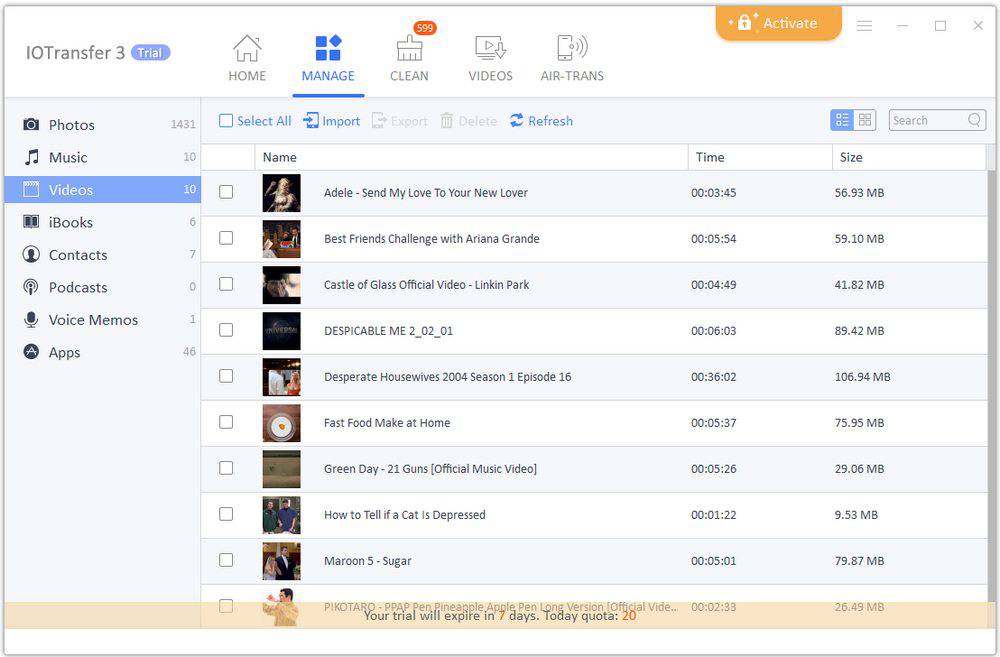Sort by the Time column header
This screenshot has height=657, width=1000.
pyautogui.click(x=760, y=157)
